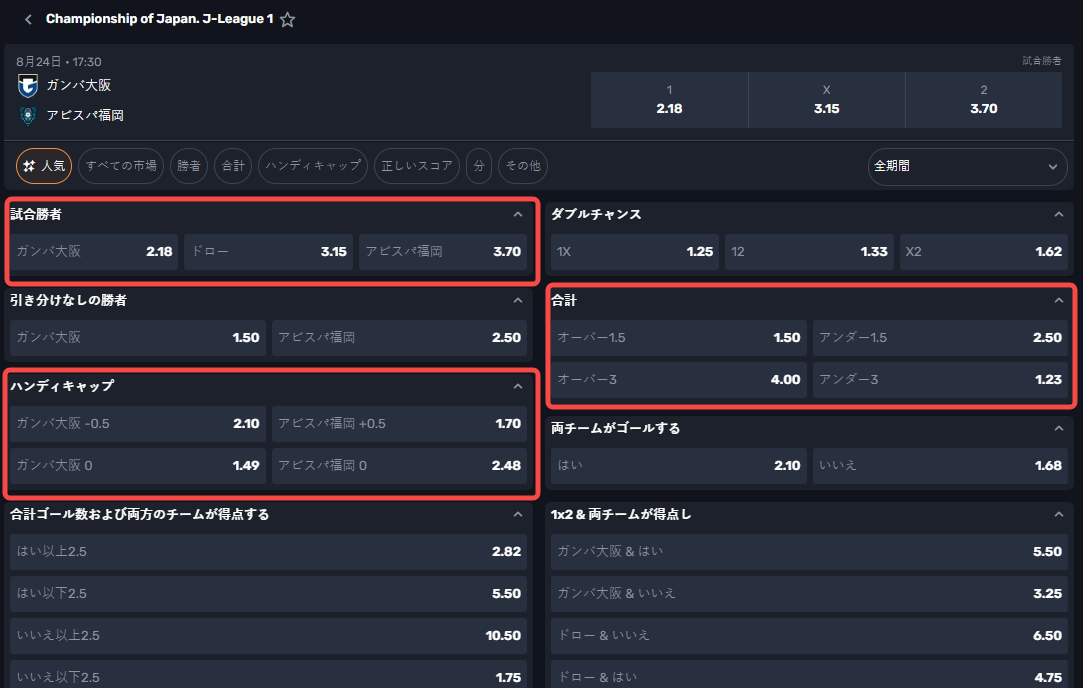Collapse the ダブルチャンス section
1083x688 pixels.
click(1058, 215)
